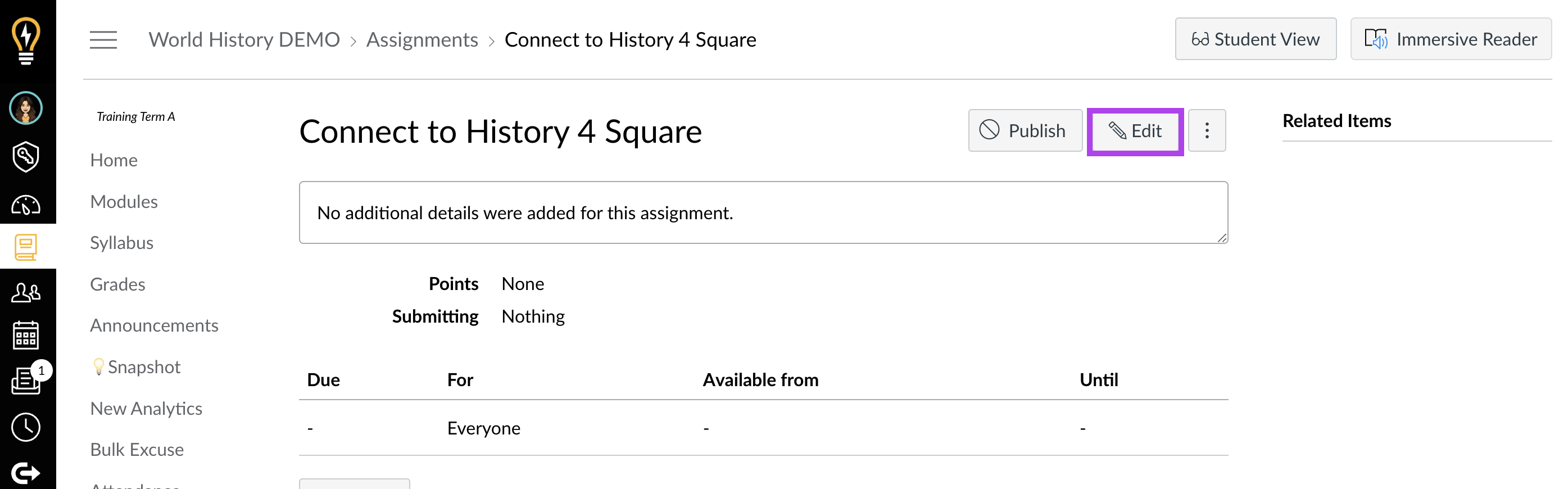
Task: Open Syllabus in course navigation
Action: [x=122, y=243]
